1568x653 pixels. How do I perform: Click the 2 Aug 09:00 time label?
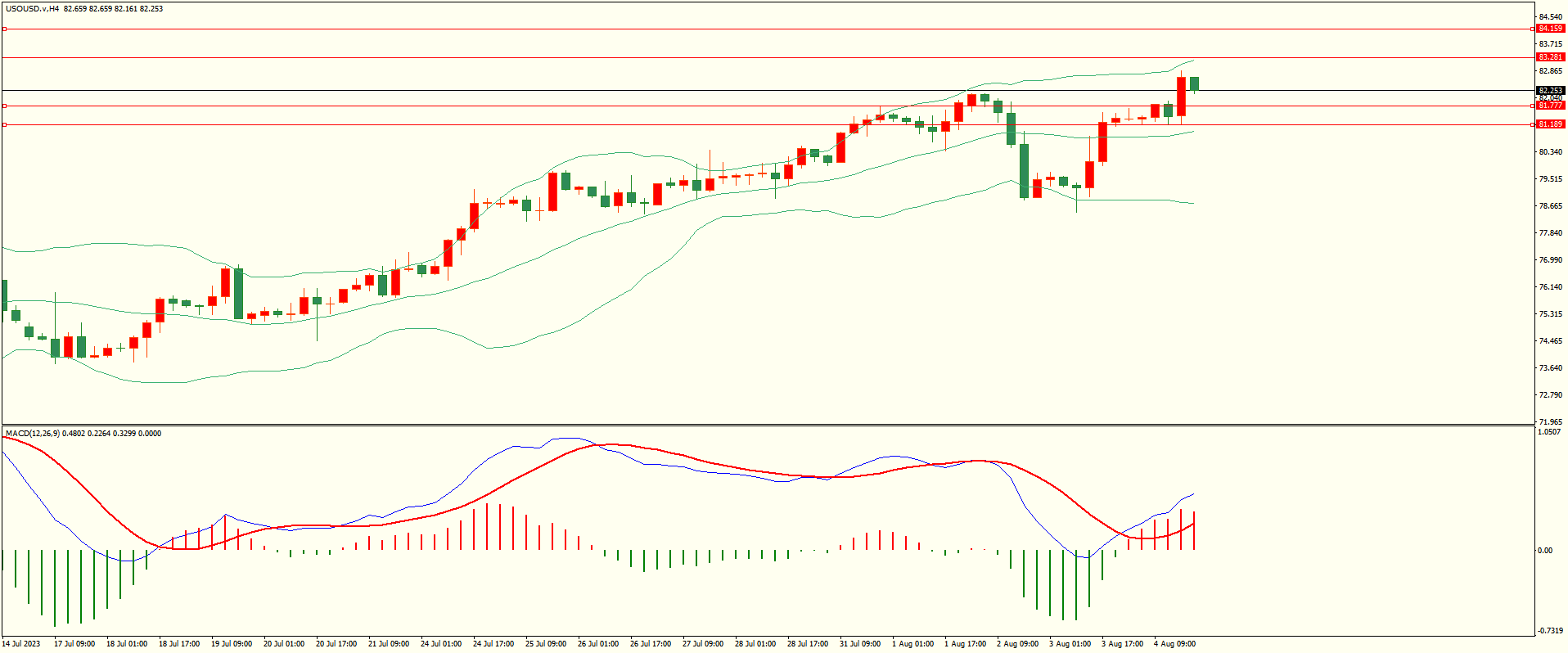pyautogui.click(x=1017, y=644)
